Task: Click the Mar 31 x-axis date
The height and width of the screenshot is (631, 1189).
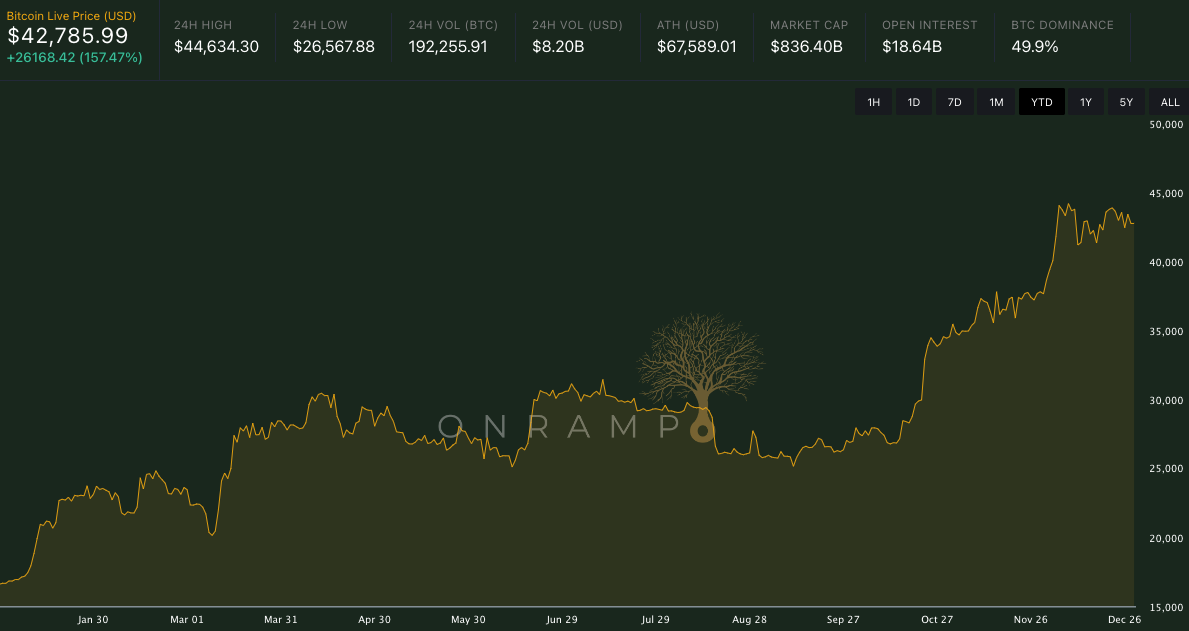Action: click(281, 620)
